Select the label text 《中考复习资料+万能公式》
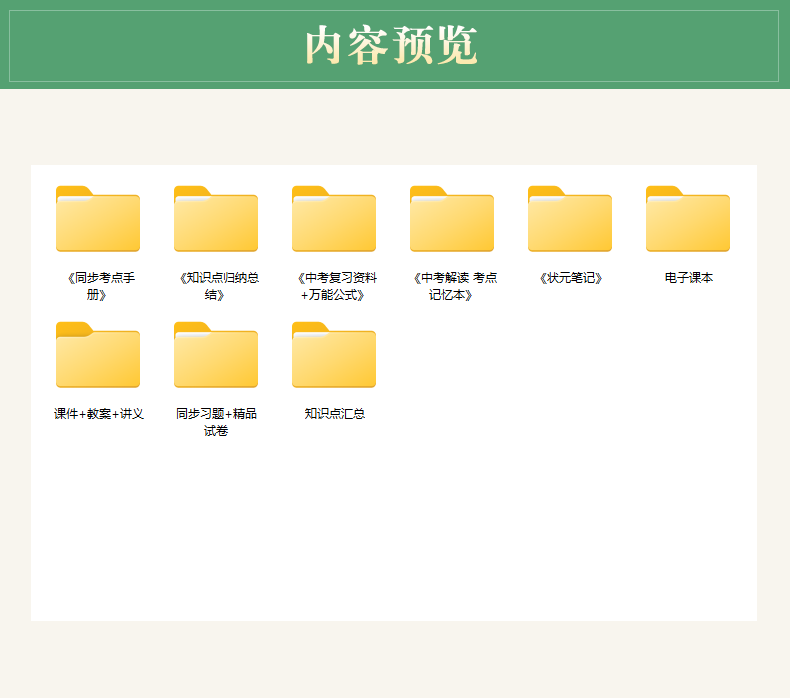 pos(337,286)
